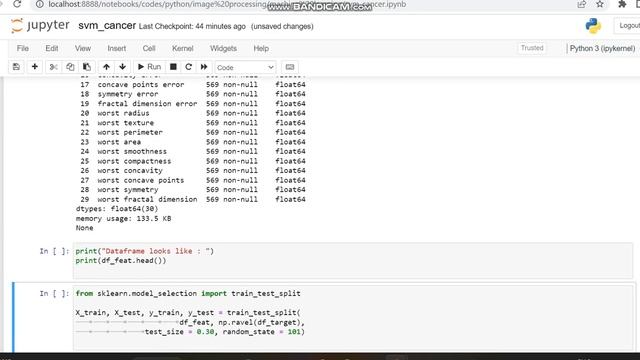Image resolution: width=640 pixels, height=360 pixels.
Task: Click the browser address bar URL
Action: pos(227,4)
